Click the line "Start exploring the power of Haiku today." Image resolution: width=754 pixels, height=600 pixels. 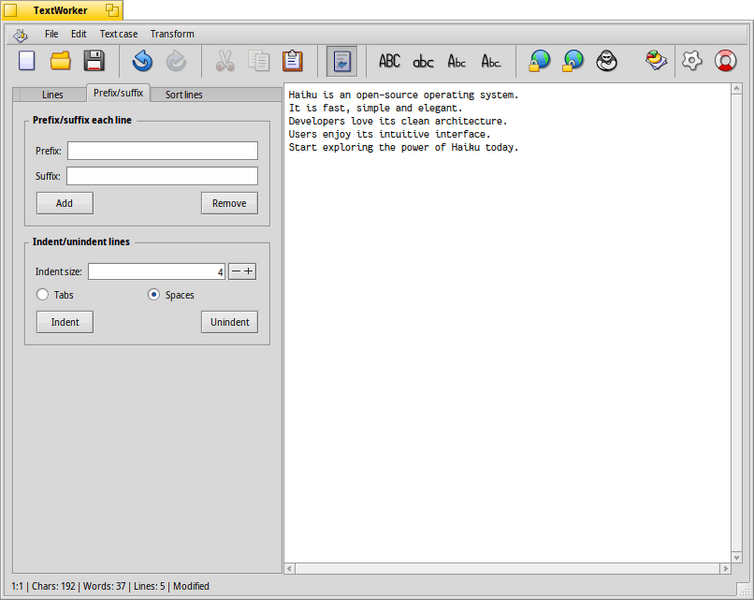[403, 147]
